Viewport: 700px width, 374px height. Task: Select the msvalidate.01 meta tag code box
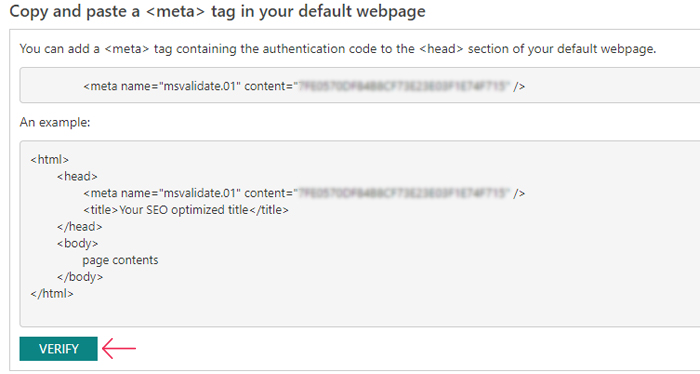[360, 86]
